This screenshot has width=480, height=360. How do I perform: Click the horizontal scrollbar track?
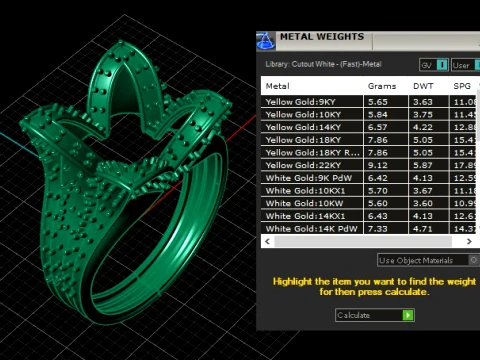[x=363, y=241]
